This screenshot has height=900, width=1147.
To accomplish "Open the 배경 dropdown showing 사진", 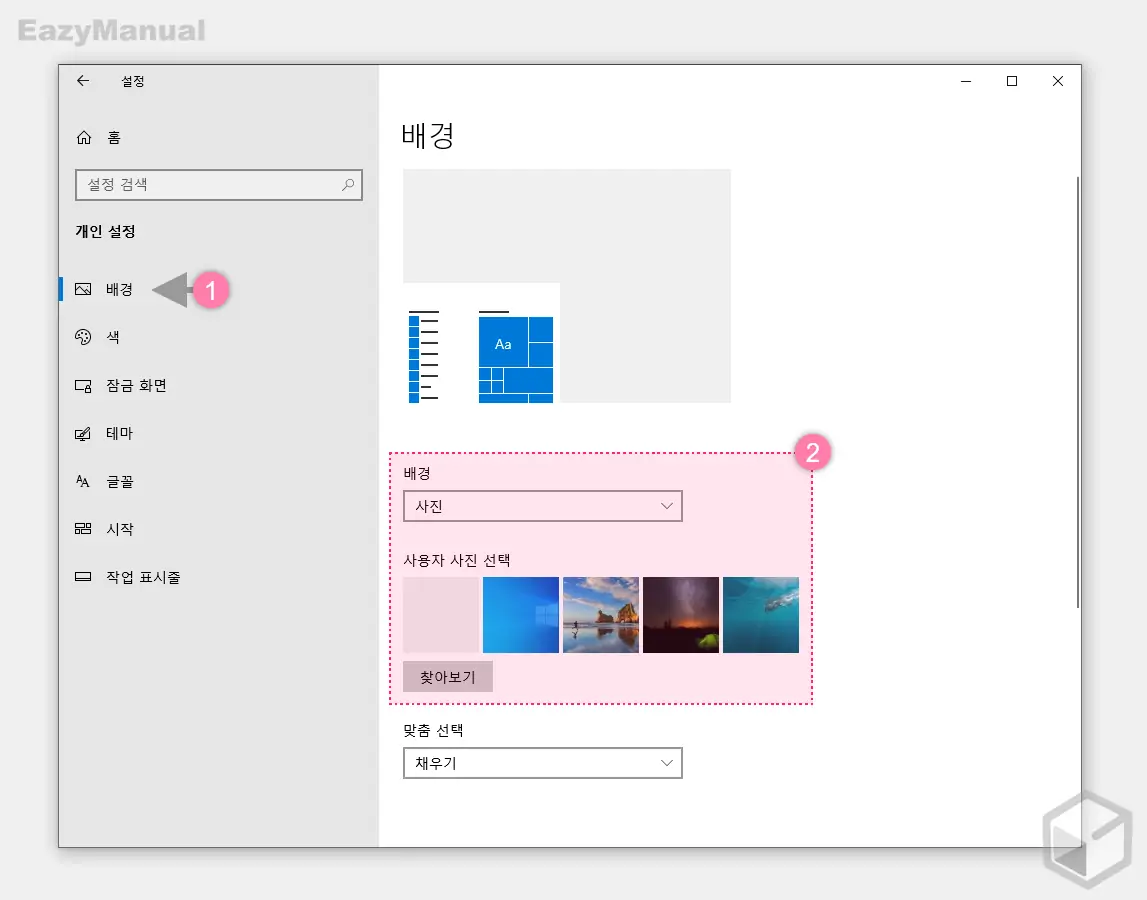I will 542,507.
